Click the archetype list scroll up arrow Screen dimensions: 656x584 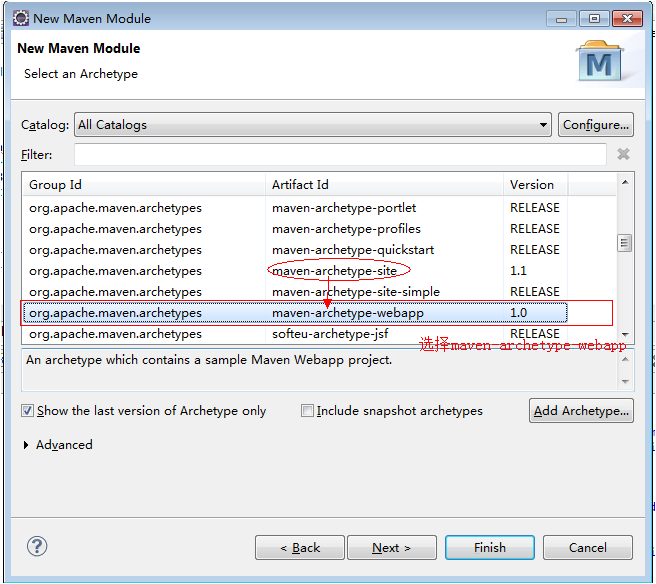point(625,182)
